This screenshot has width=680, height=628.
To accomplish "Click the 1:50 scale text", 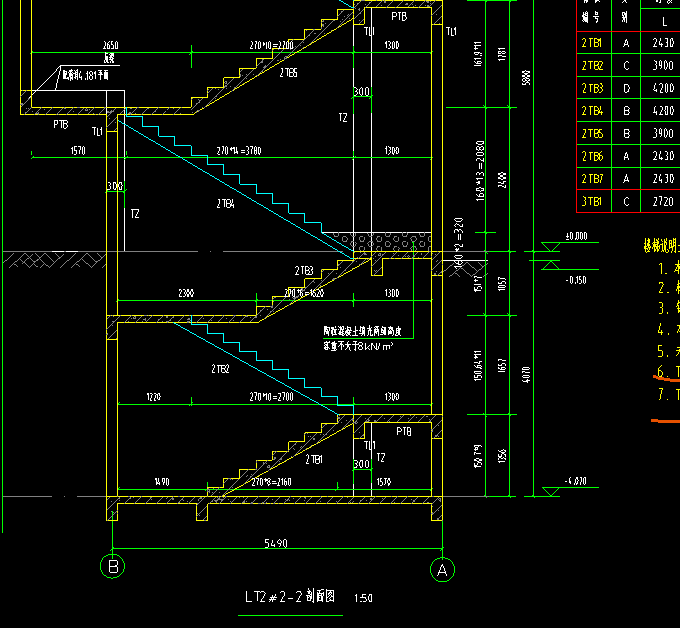I will [x=363, y=598].
